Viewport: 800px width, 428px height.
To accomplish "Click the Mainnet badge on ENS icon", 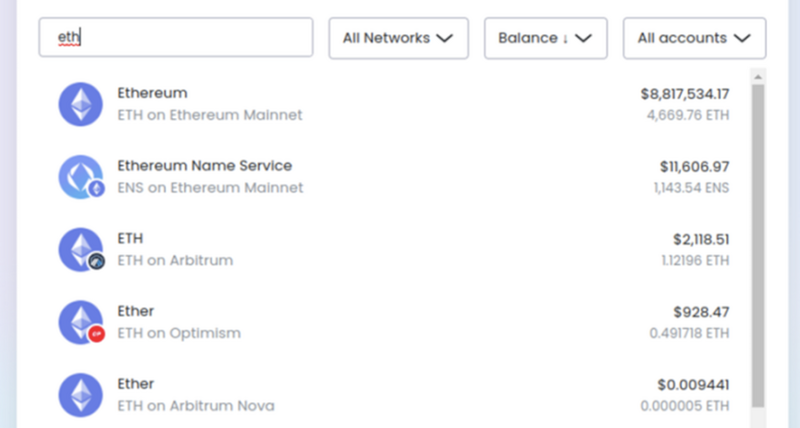I will pos(96,189).
